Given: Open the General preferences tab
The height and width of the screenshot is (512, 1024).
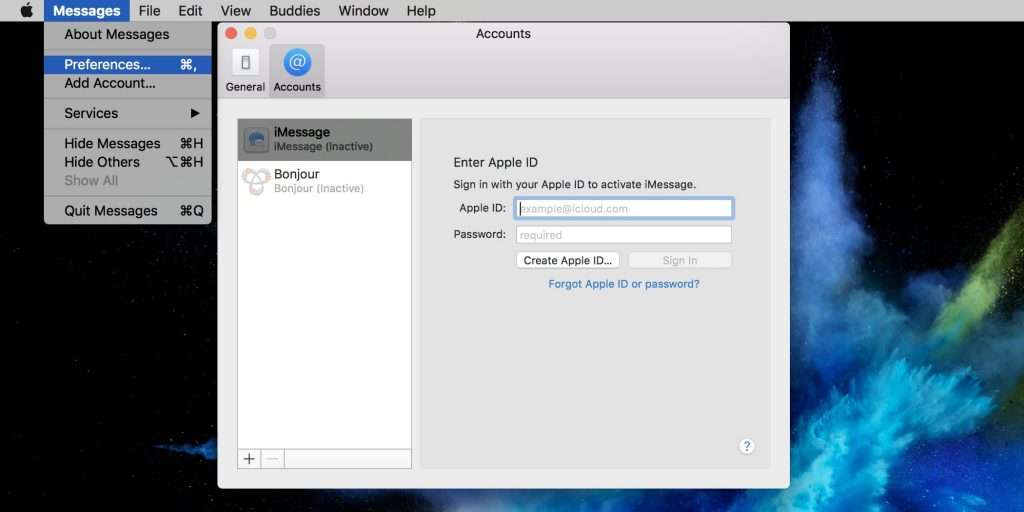Looking at the screenshot, I should pos(245,71).
